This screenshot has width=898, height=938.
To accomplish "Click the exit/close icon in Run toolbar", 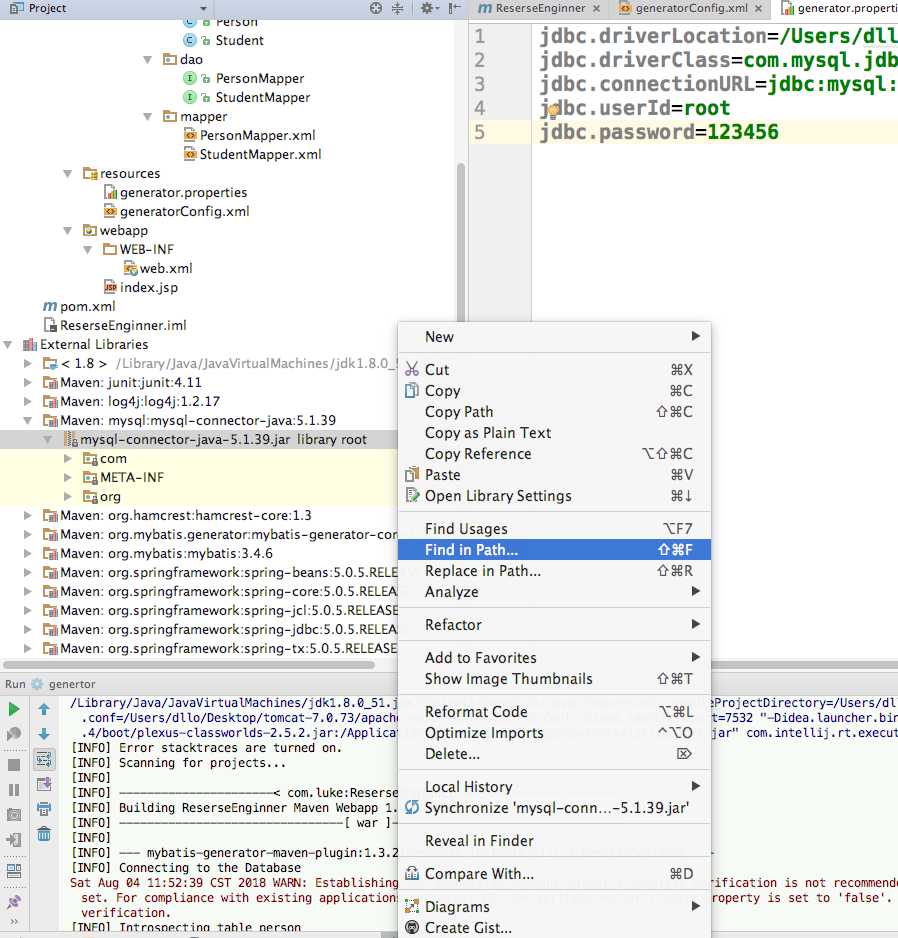I will coord(14,840).
